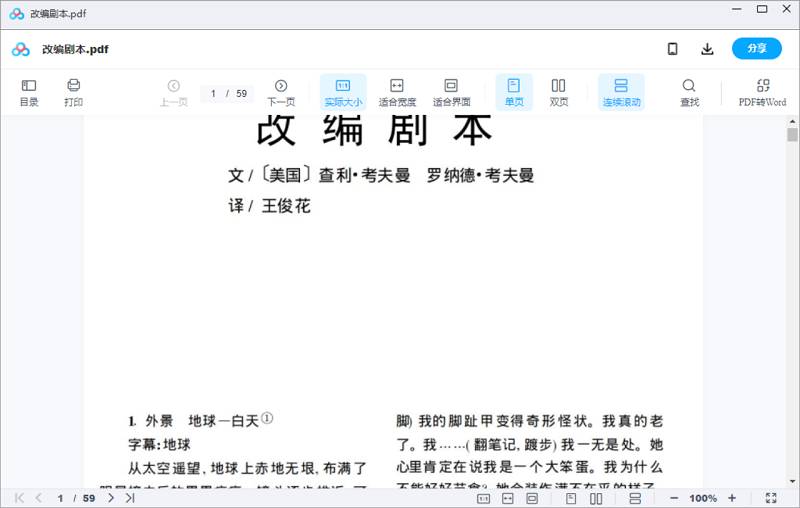Jump to last page in bottom bar

[x=130, y=498]
